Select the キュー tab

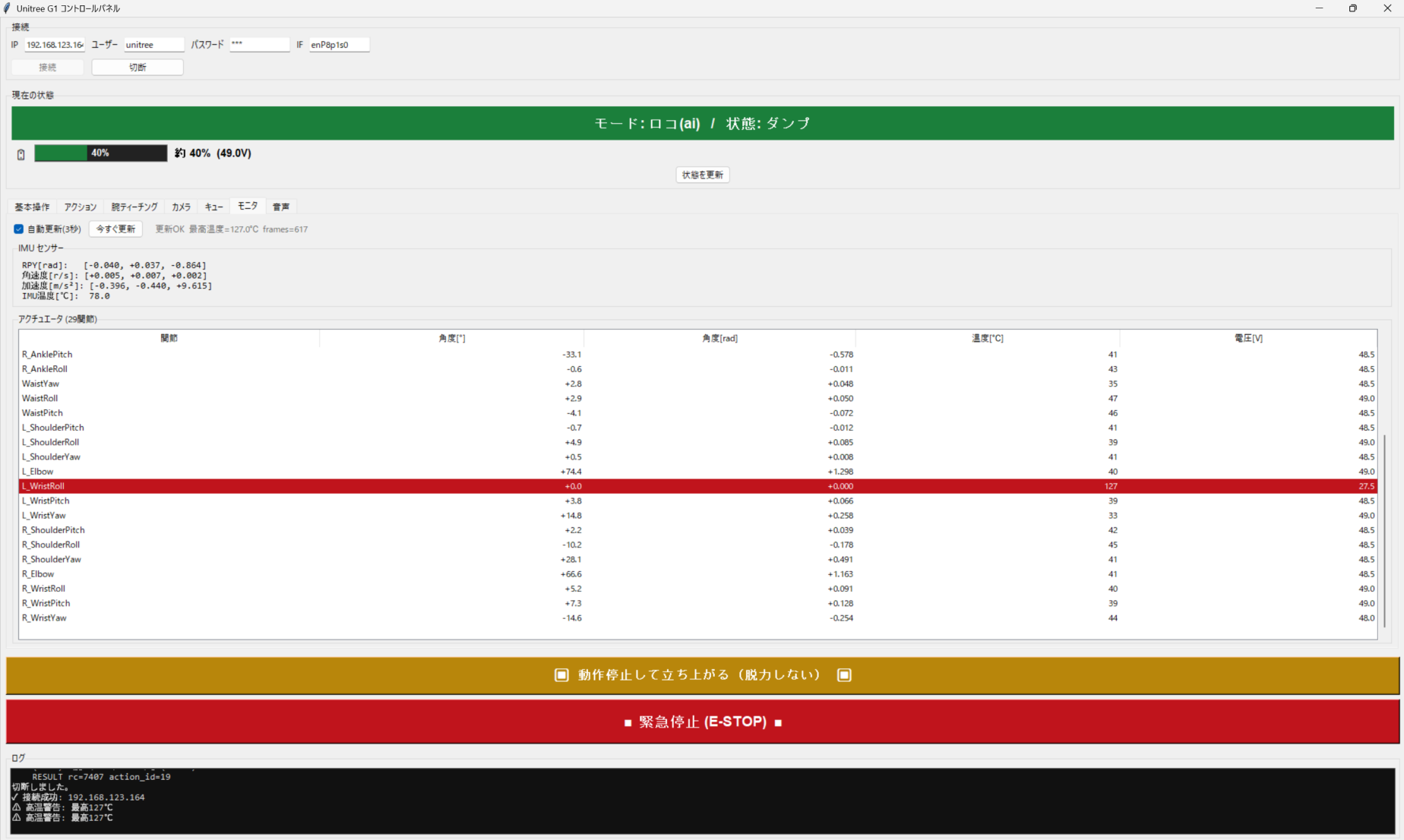(213, 207)
